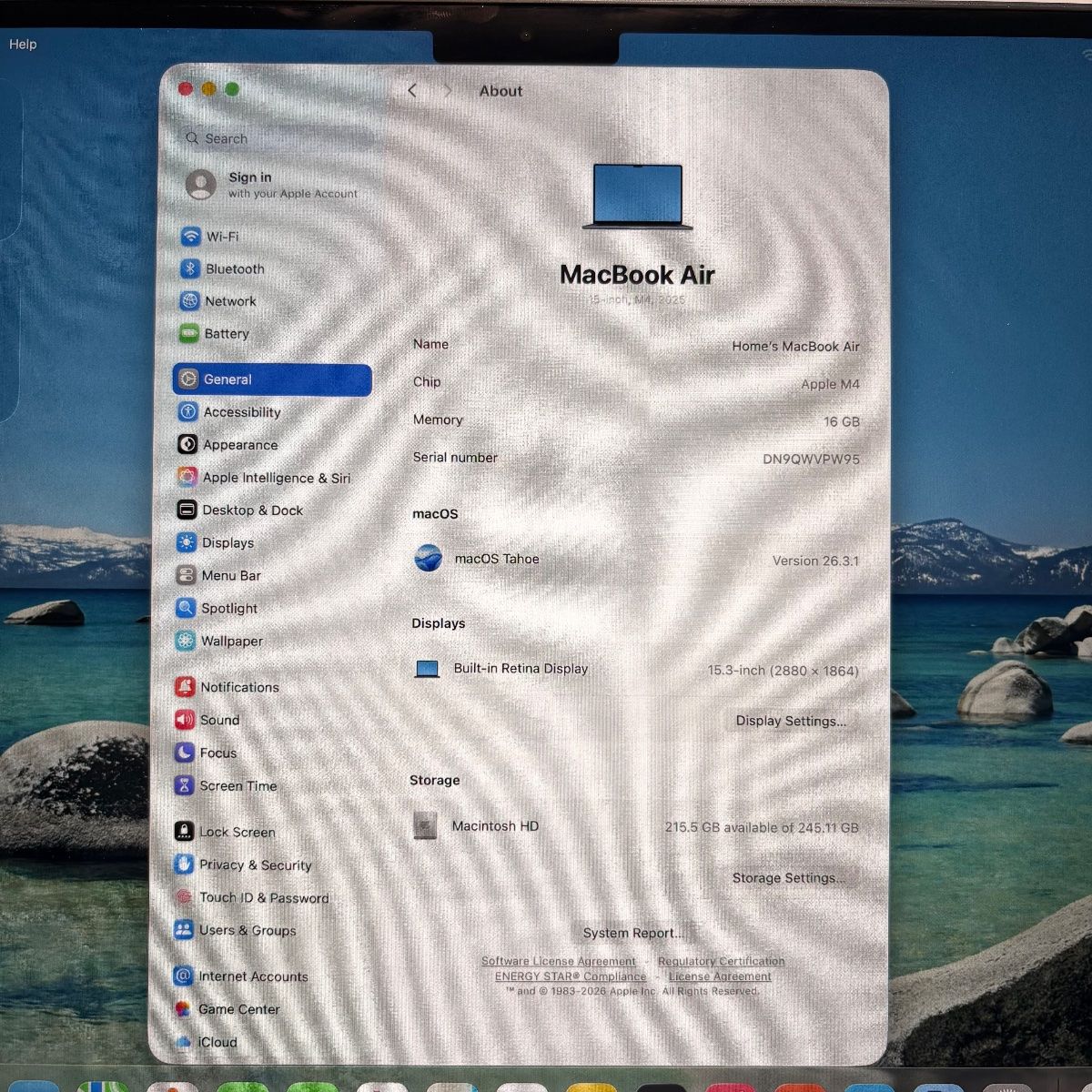The height and width of the screenshot is (1092, 1092).
Task: Open iCloud settings at the sidebar bottom
Action: [x=217, y=1042]
